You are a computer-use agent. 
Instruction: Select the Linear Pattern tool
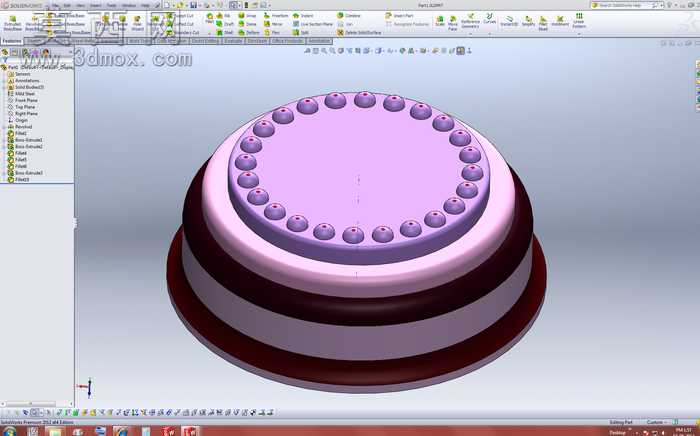point(579,21)
